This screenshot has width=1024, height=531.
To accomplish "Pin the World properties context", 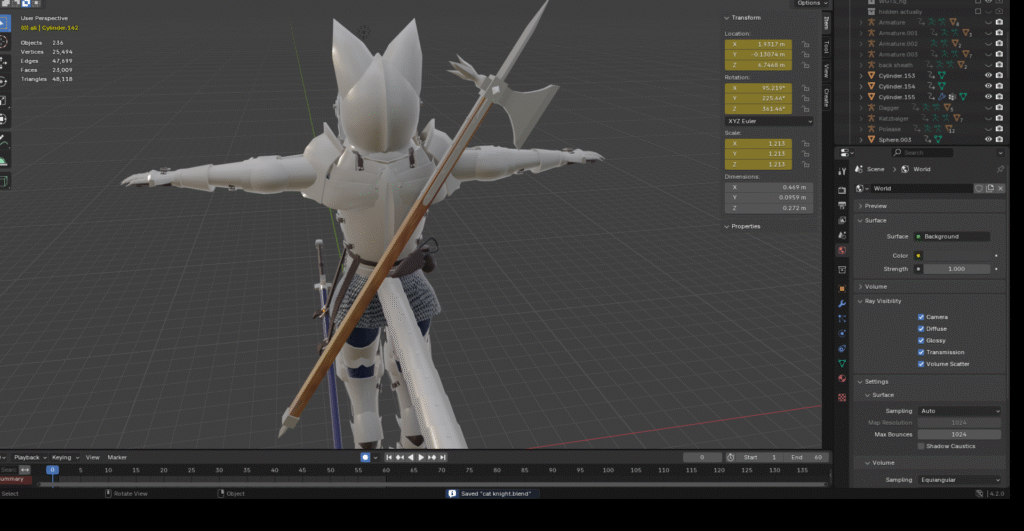I will pyautogui.click(x=1000, y=169).
